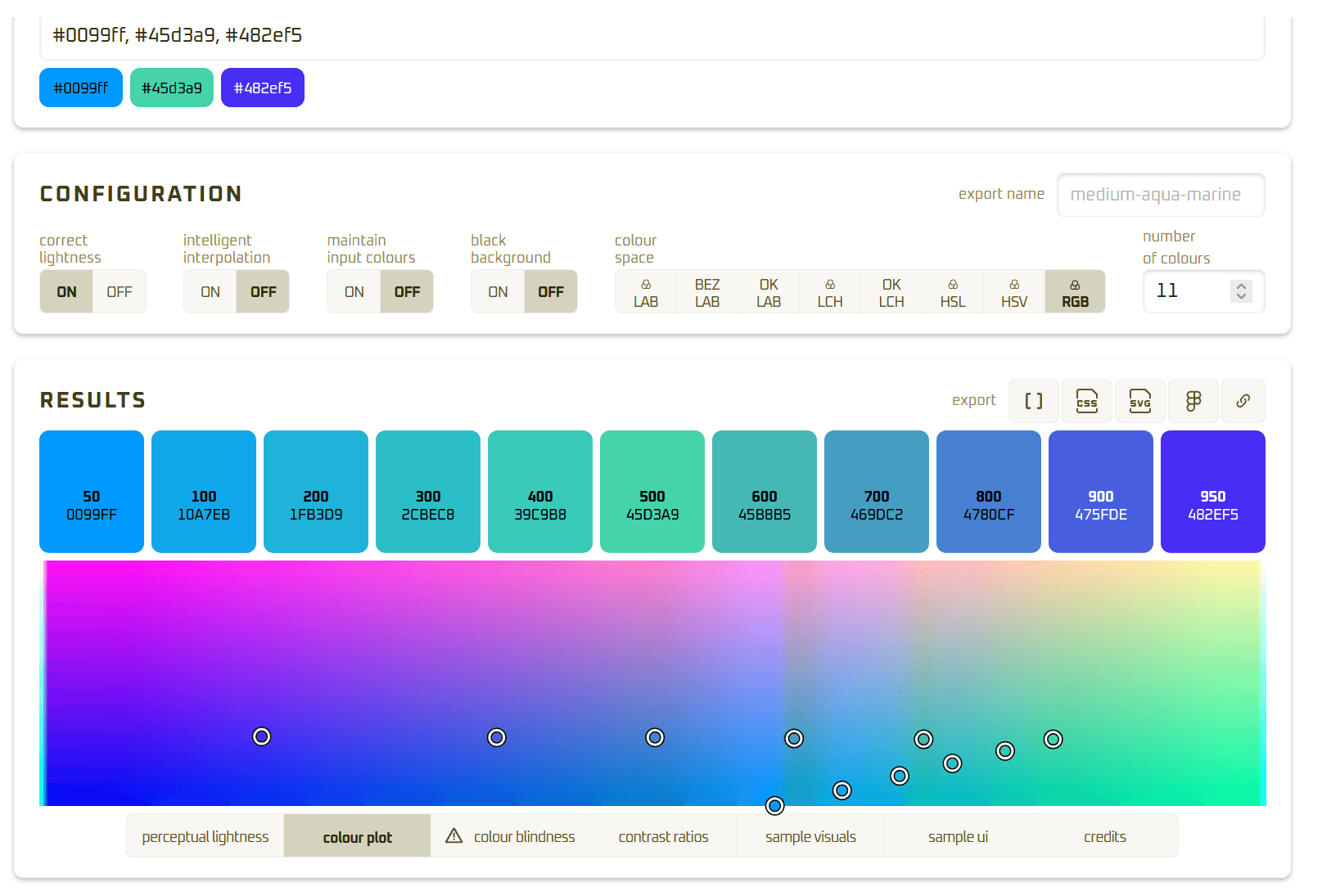The height and width of the screenshot is (896, 1322).
Task: View the sample ui tab
Action: pos(958,836)
